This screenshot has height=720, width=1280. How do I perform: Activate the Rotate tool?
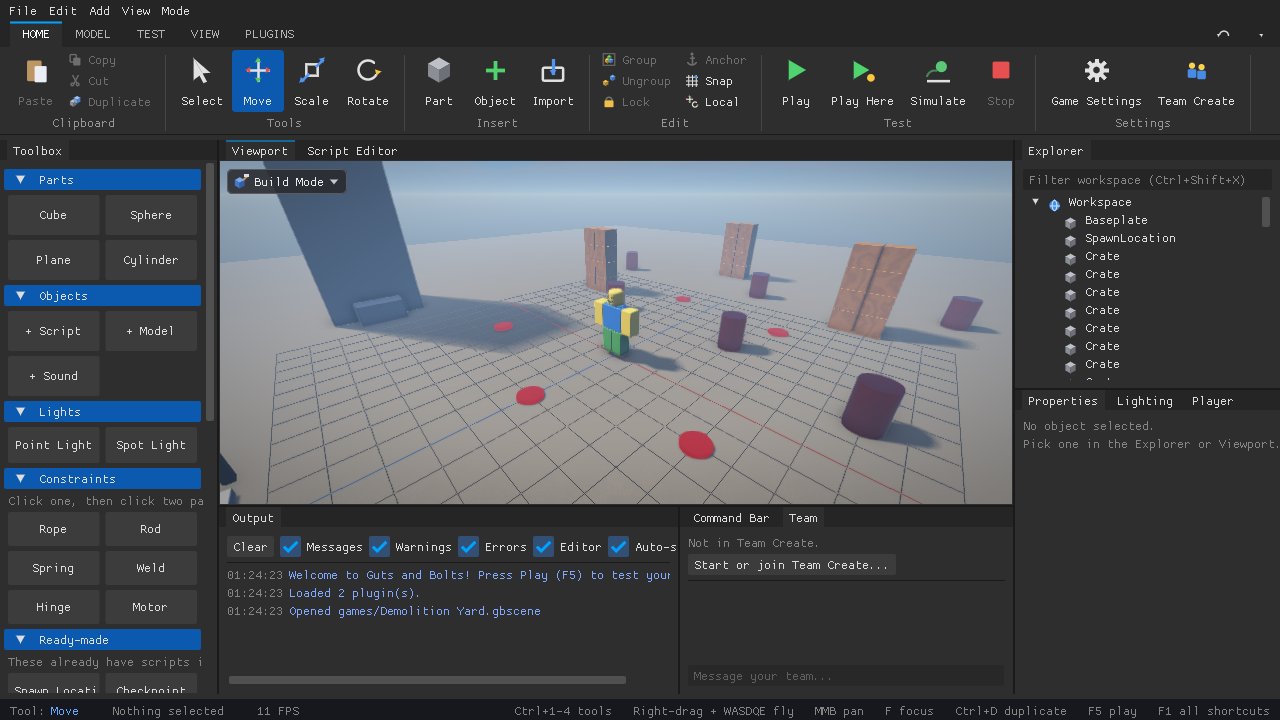[367, 81]
